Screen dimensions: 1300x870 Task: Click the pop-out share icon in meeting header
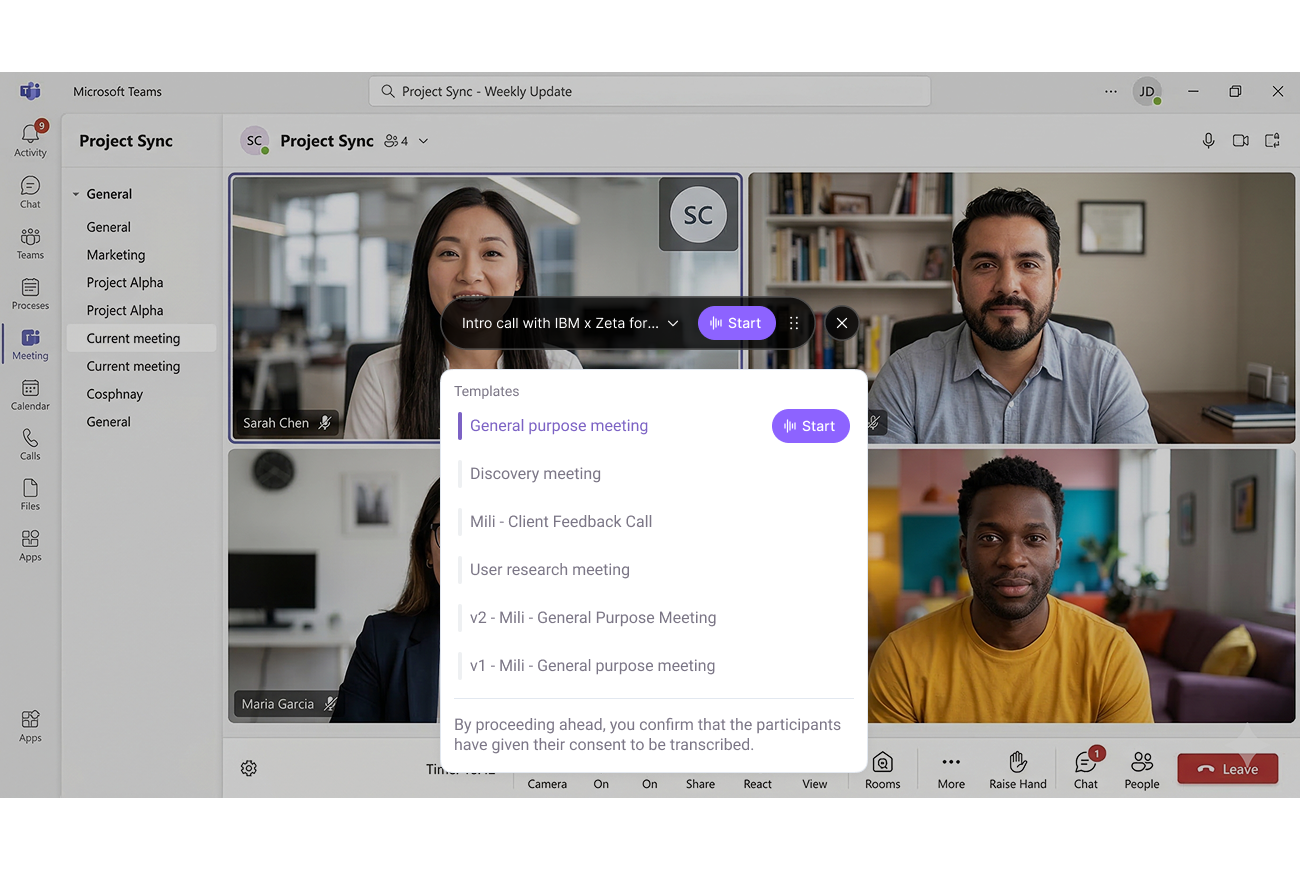(1272, 141)
